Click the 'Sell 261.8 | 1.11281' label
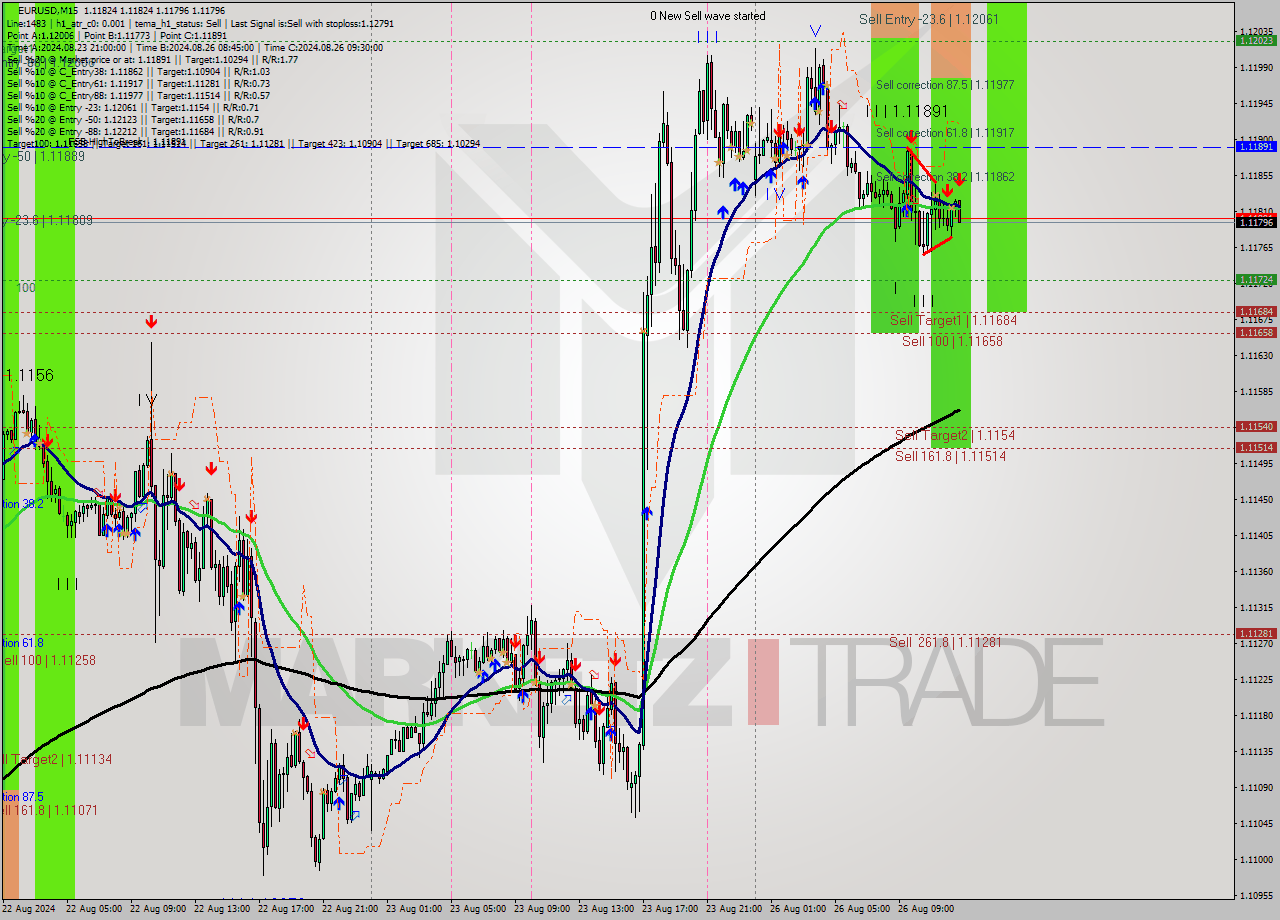The width and height of the screenshot is (1280, 920). (945, 642)
